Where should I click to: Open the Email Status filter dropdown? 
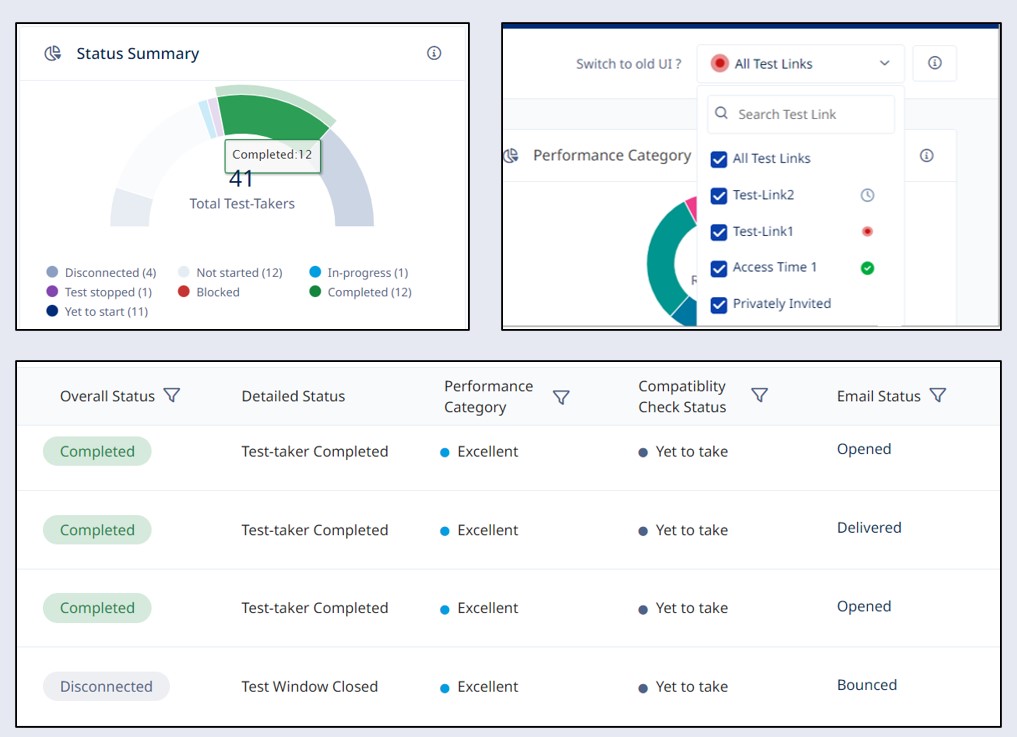coord(938,394)
